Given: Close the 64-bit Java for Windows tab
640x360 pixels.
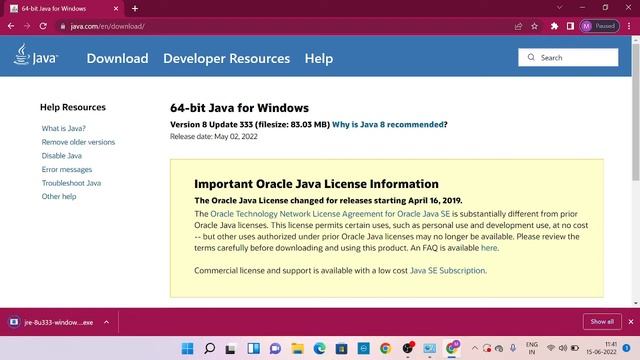Looking at the screenshot, I should (116, 8).
